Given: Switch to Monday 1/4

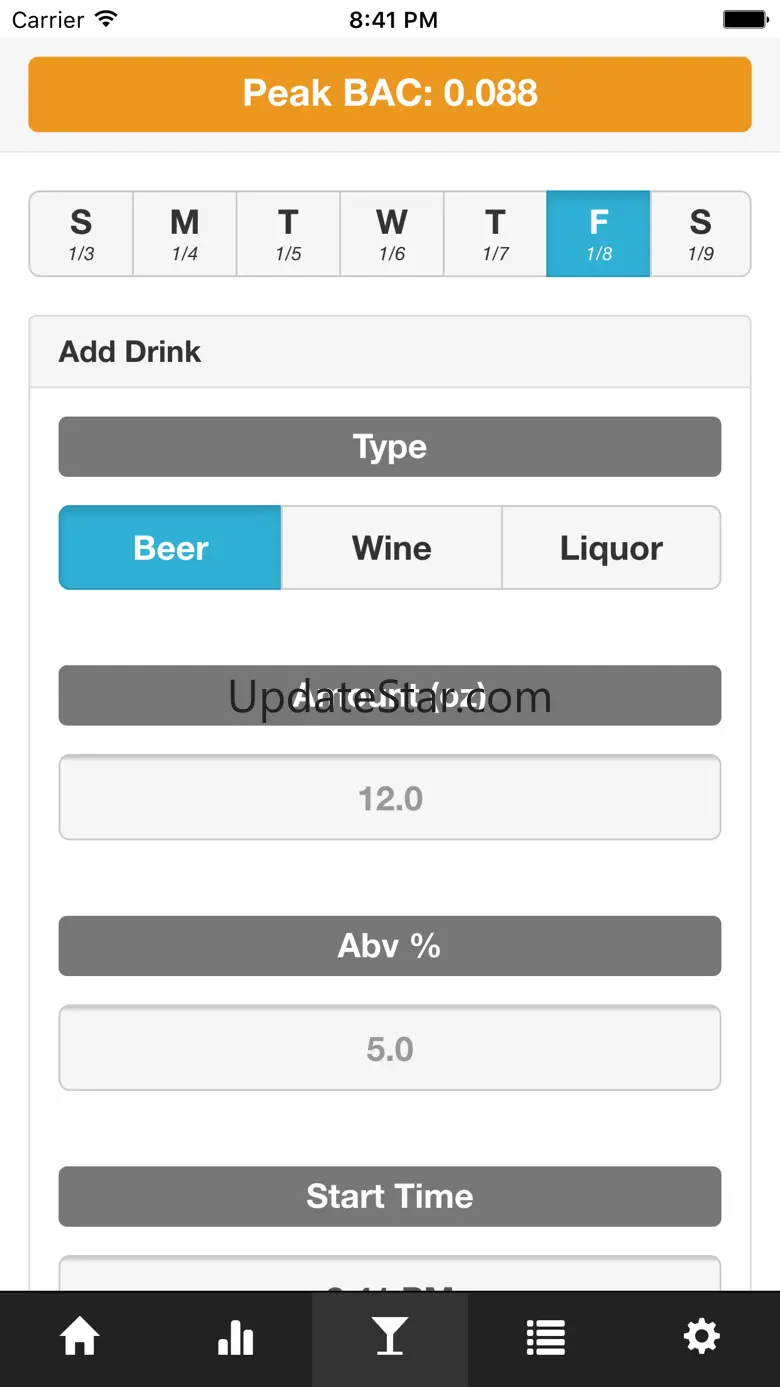Looking at the screenshot, I should (x=185, y=234).
